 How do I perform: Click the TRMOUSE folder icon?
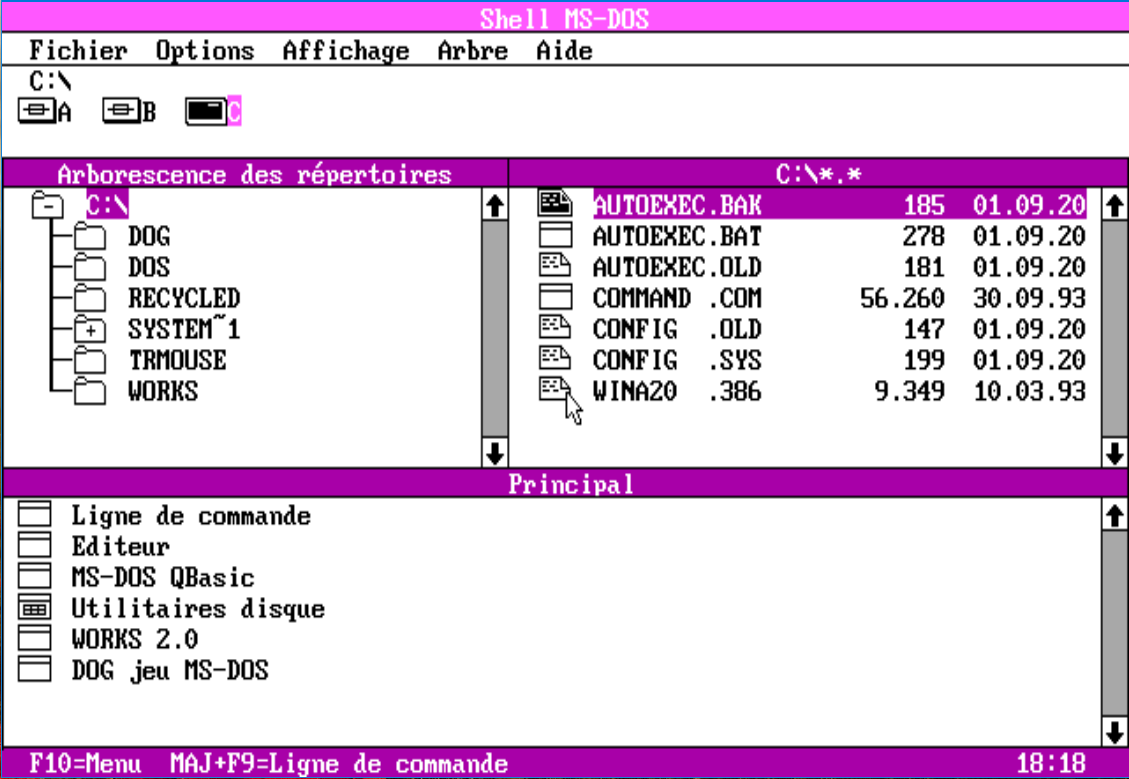(90, 360)
